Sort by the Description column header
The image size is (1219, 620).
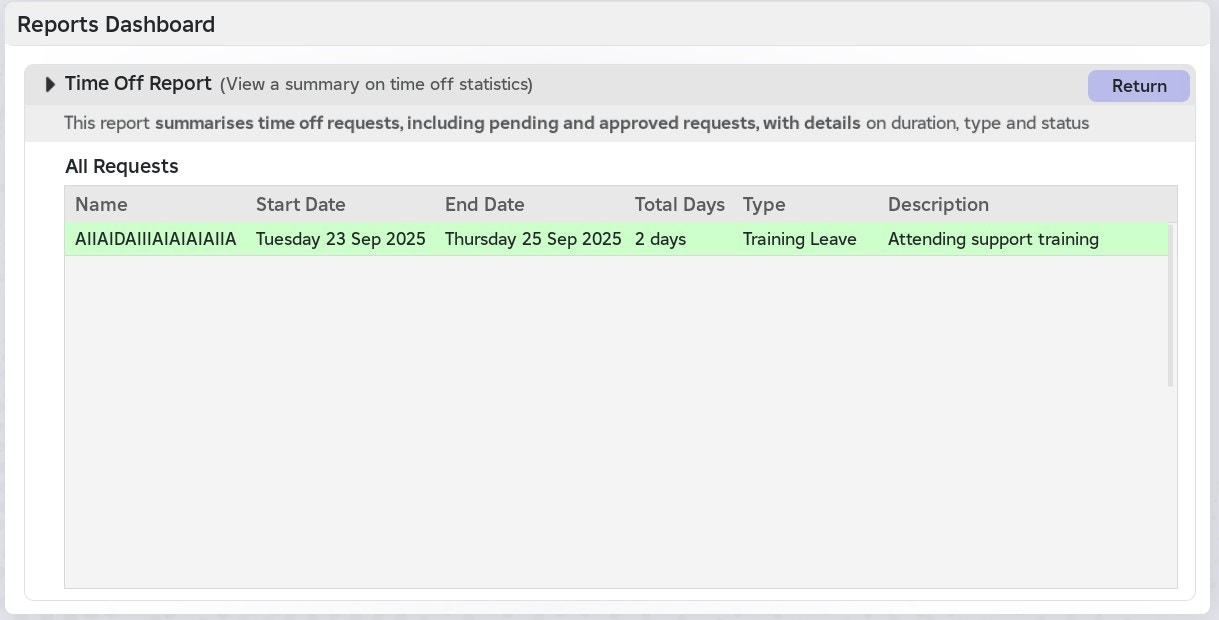point(938,205)
